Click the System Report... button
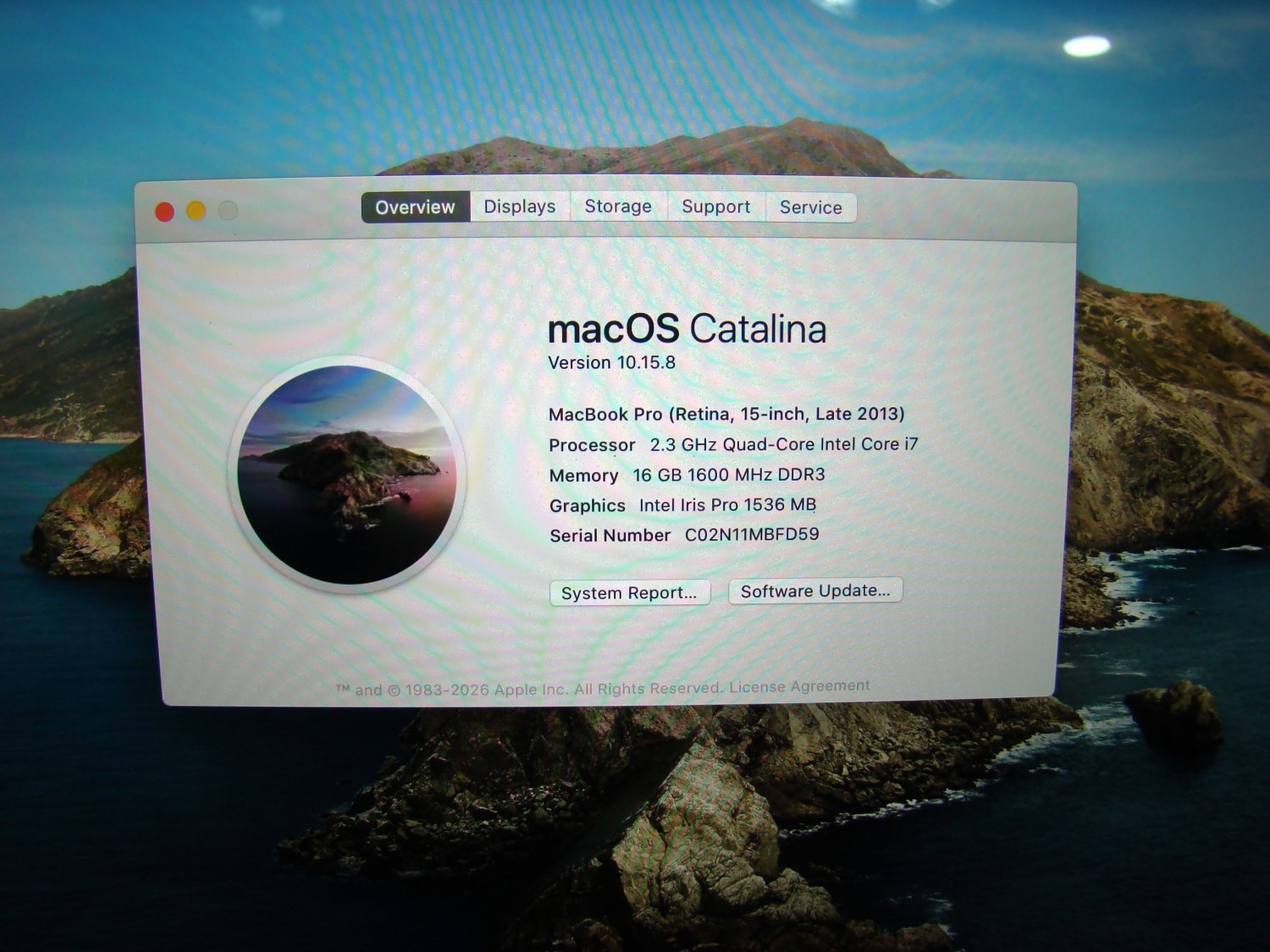The image size is (1270, 952). point(629,592)
